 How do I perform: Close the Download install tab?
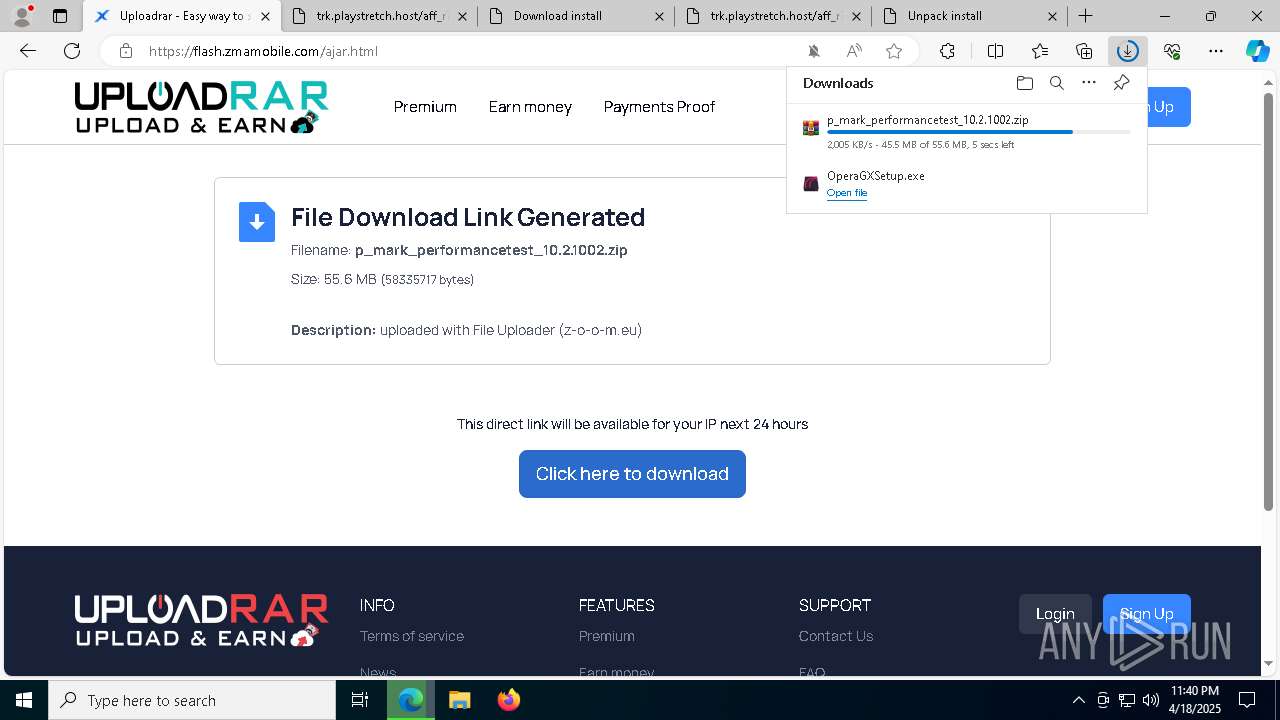[x=659, y=16]
